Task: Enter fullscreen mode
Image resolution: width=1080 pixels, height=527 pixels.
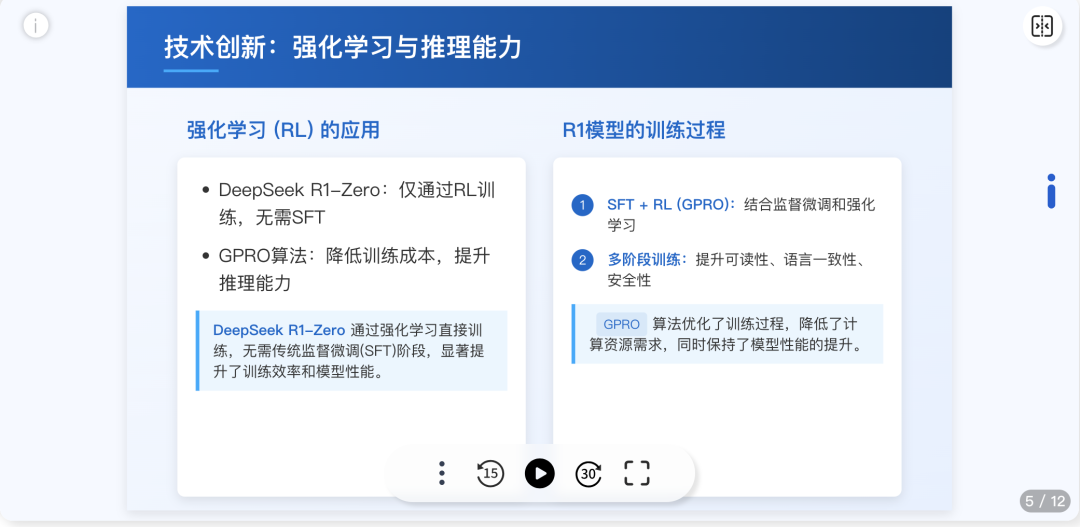Action: [x=637, y=473]
